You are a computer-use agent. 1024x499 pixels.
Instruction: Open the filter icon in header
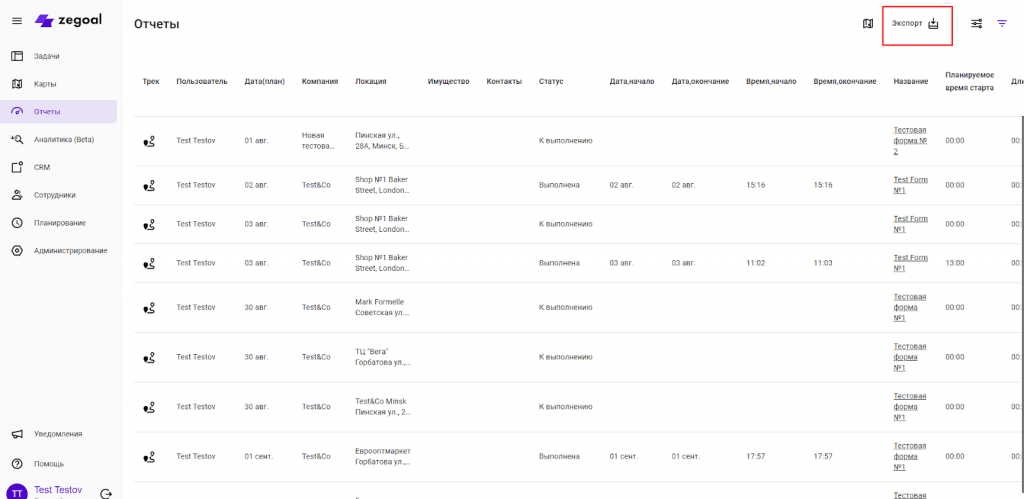(1002, 24)
